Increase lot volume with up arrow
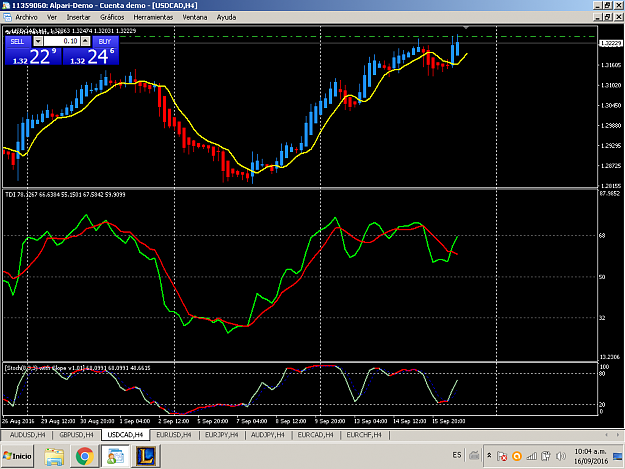Viewport: 625px width, 469px height. [x=86, y=41]
